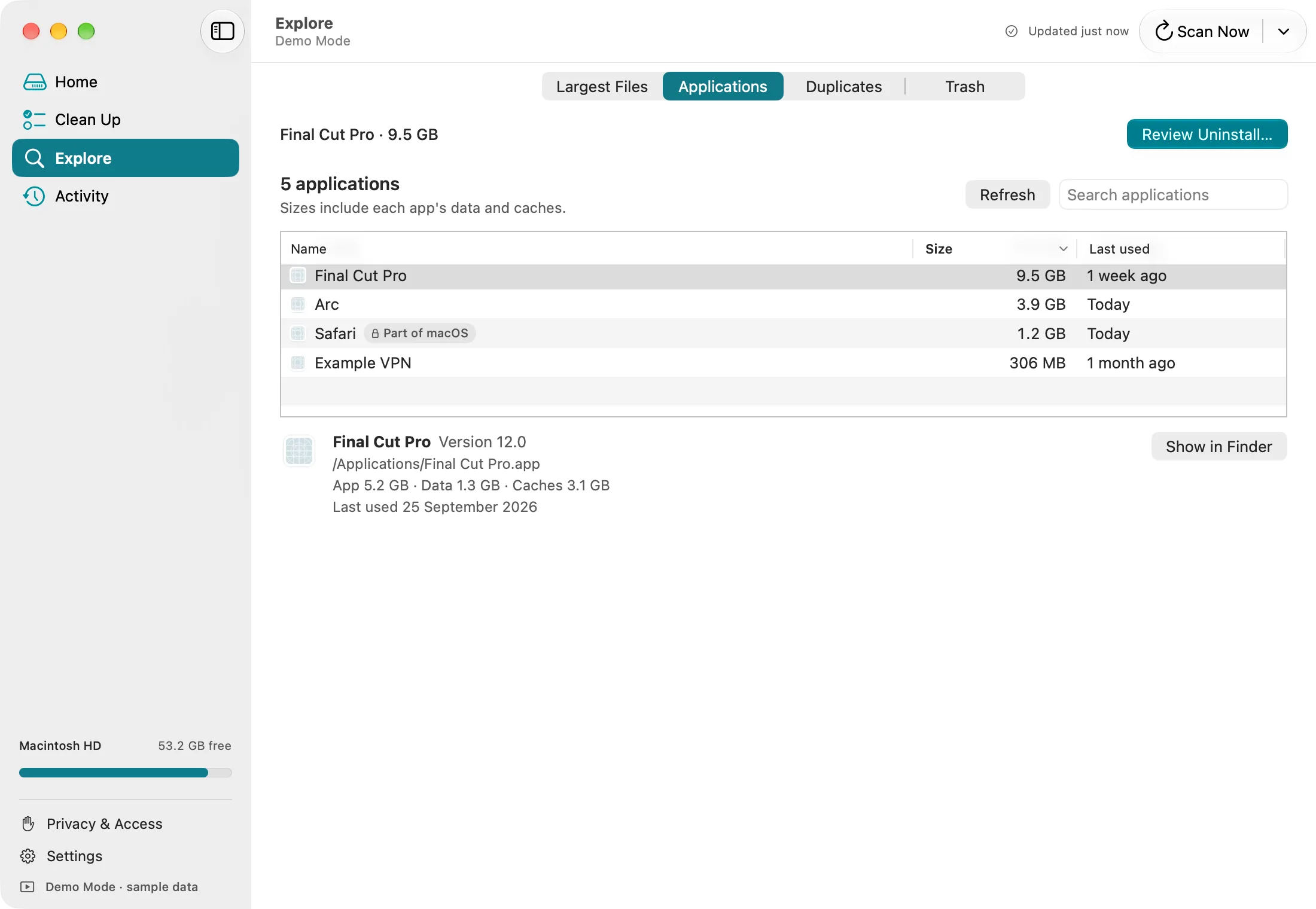Click the 1 month ago cell
This screenshot has width=1316, height=909.
(x=1131, y=363)
